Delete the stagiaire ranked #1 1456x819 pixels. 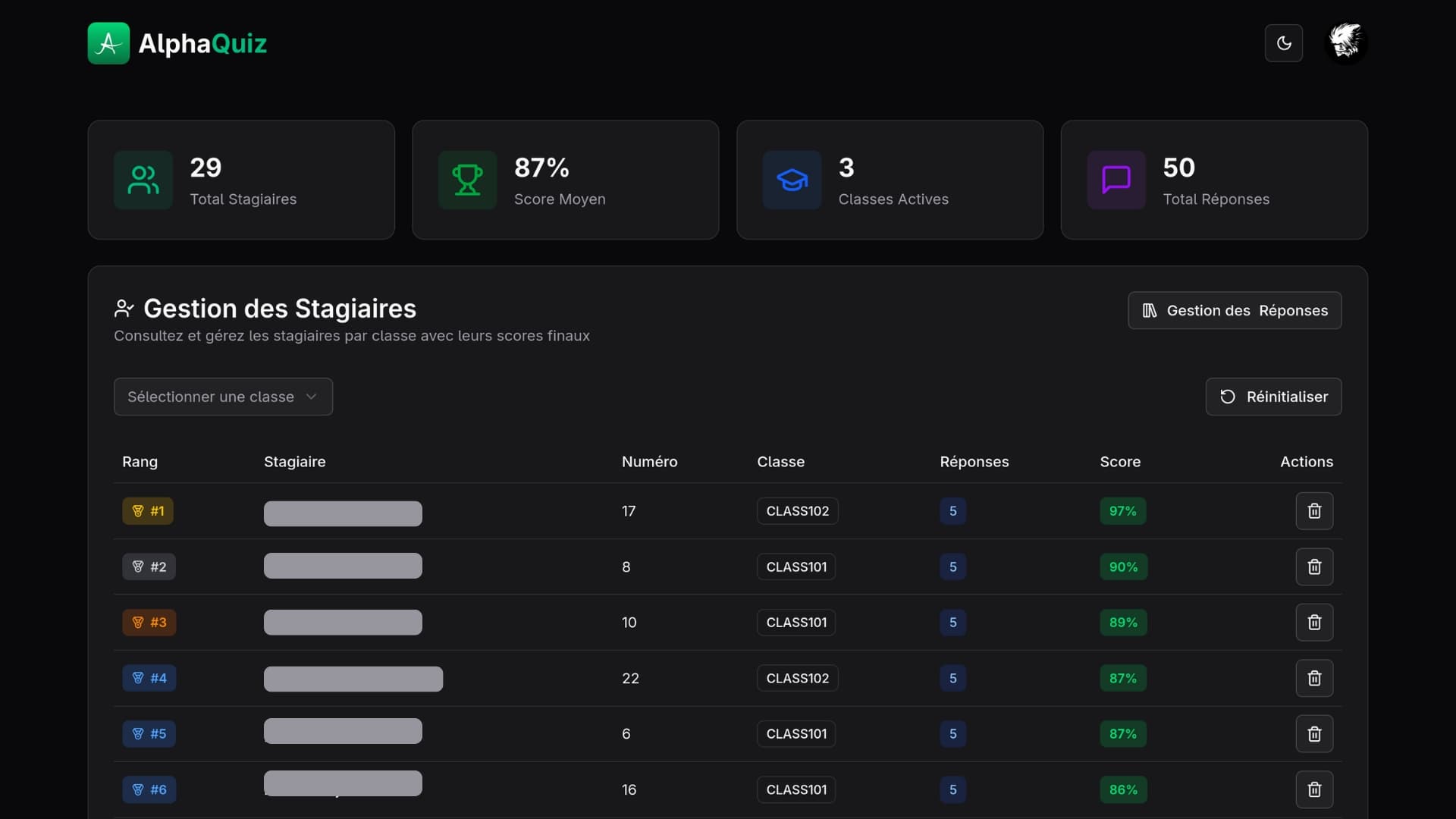click(x=1314, y=511)
